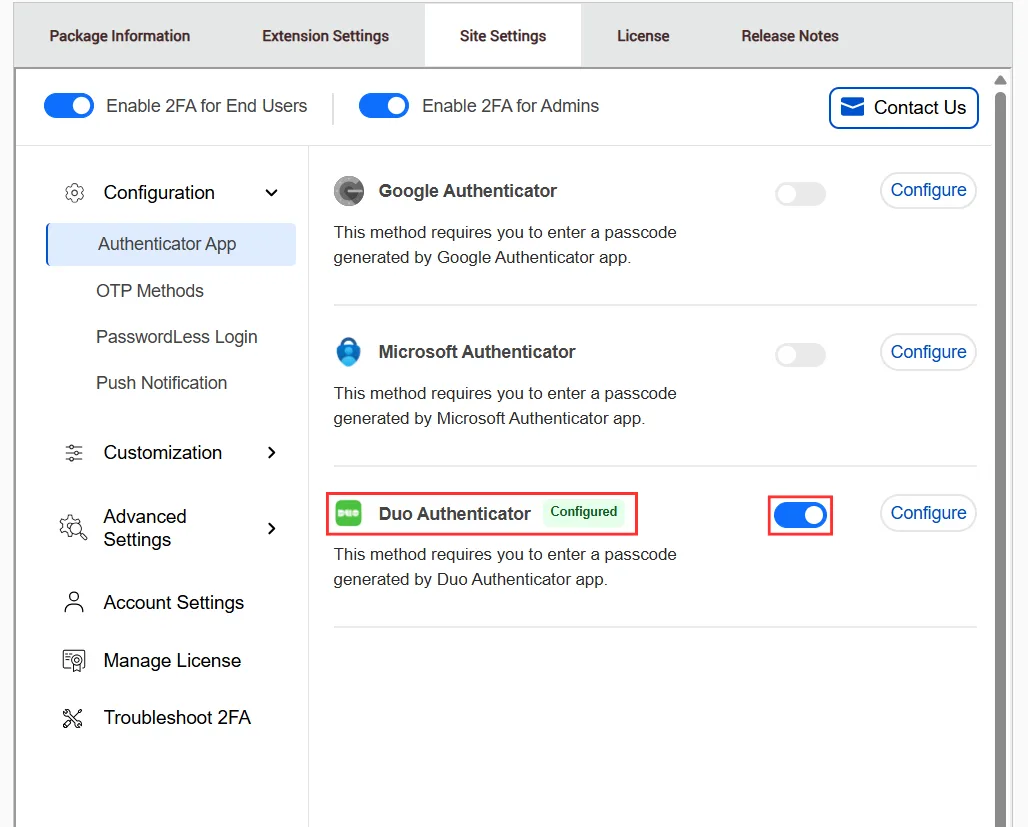The image size is (1028, 827).
Task: Click the Contact Us button
Action: [x=903, y=107]
